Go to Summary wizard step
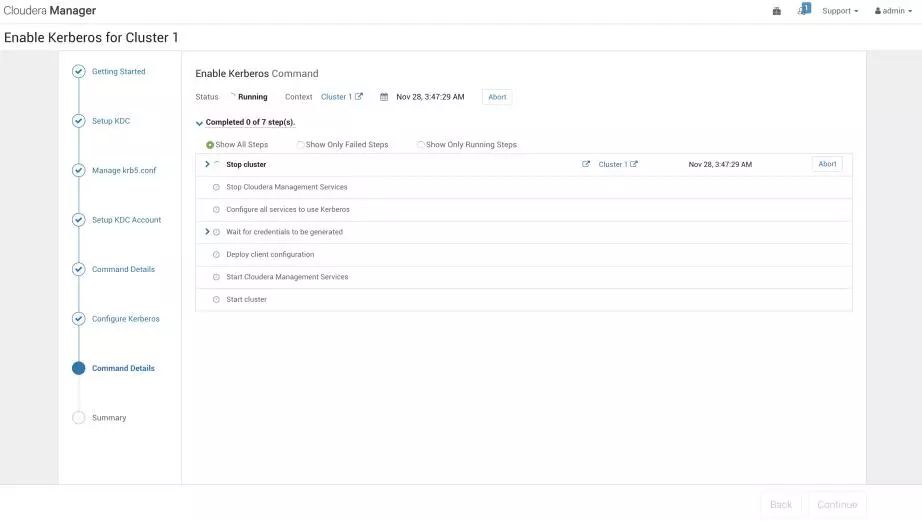922x521 pixels. pos(109,418)
